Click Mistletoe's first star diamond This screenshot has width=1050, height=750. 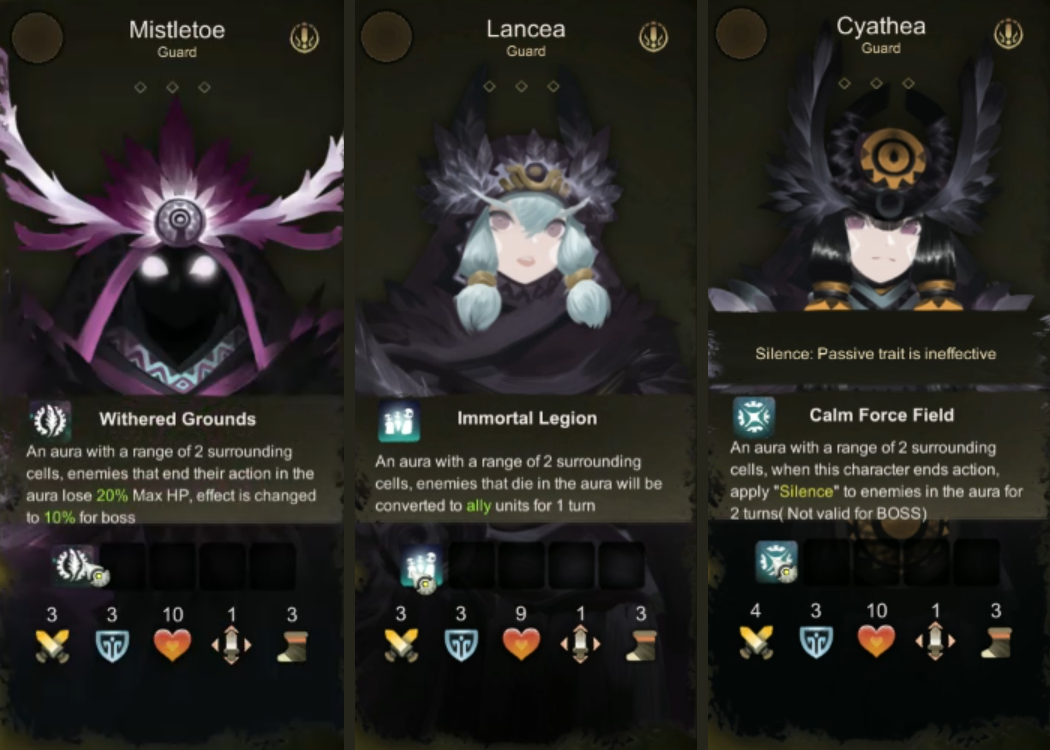140,88
